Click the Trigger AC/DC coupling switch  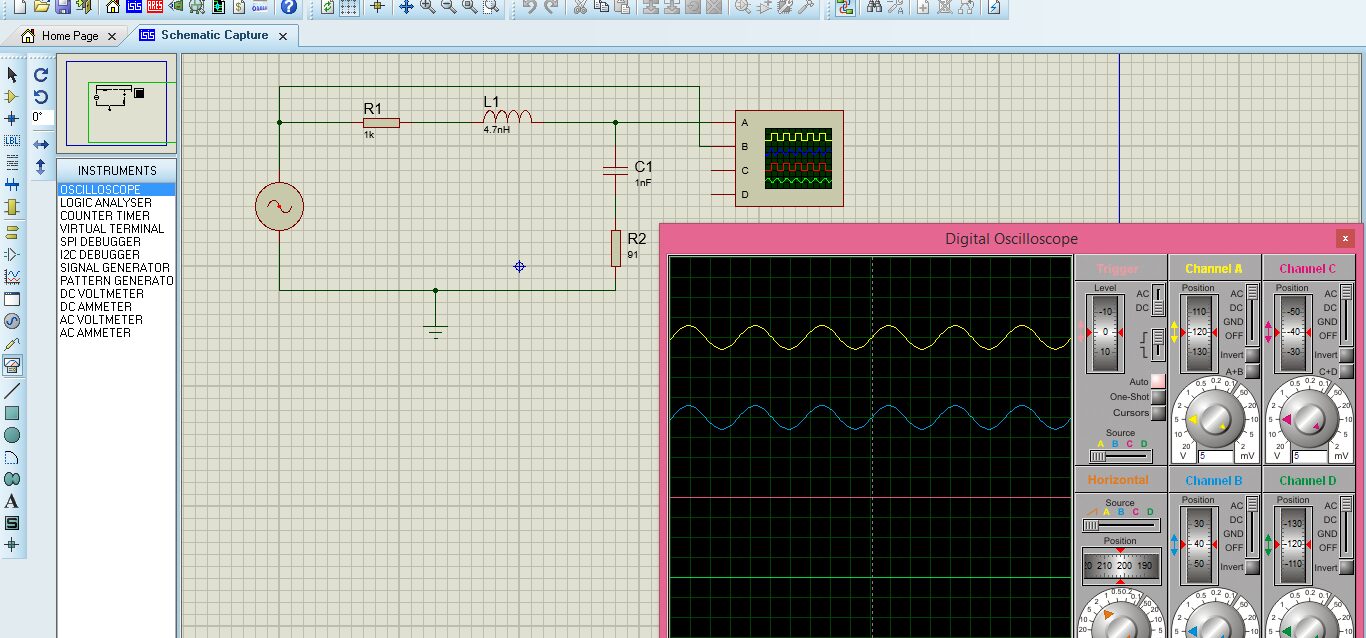click(x=1158, y=300)
